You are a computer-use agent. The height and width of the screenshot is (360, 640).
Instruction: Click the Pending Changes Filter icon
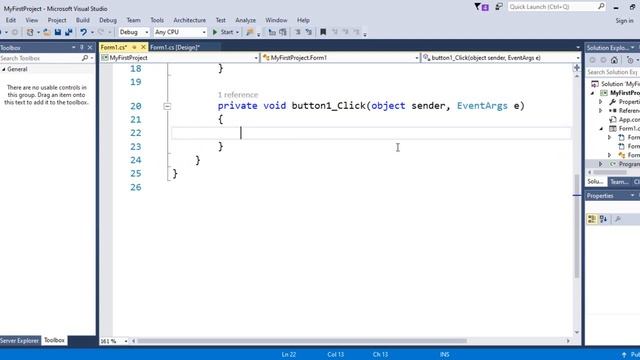pyautogui.click(x=630, y=60)
